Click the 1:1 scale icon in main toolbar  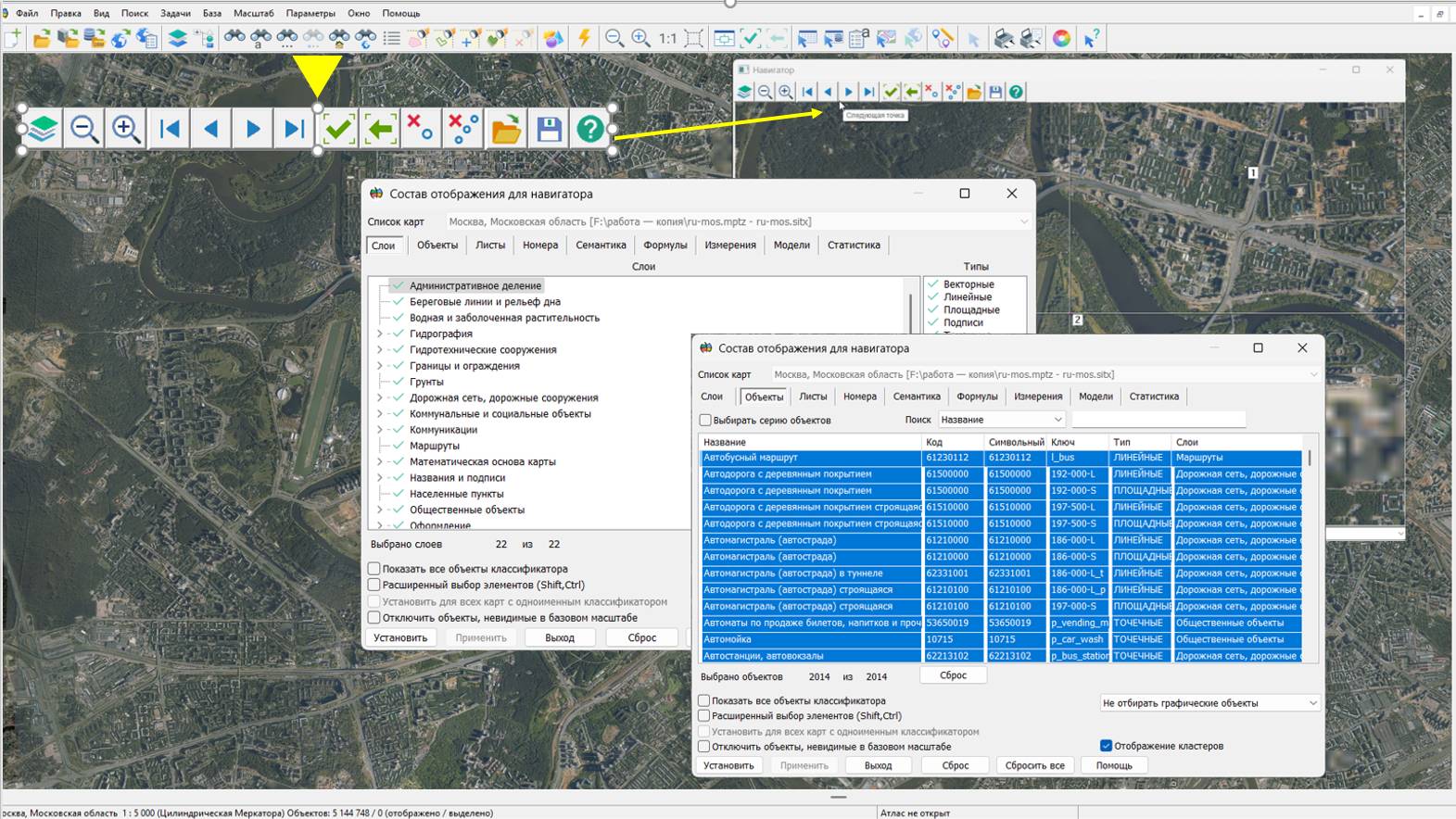(x=667, y=38)
